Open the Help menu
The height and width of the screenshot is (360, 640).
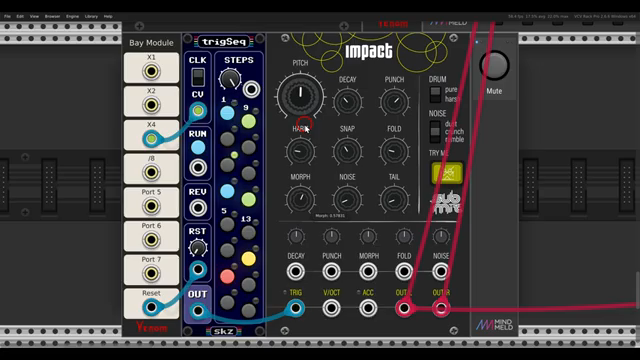point(108,16)
